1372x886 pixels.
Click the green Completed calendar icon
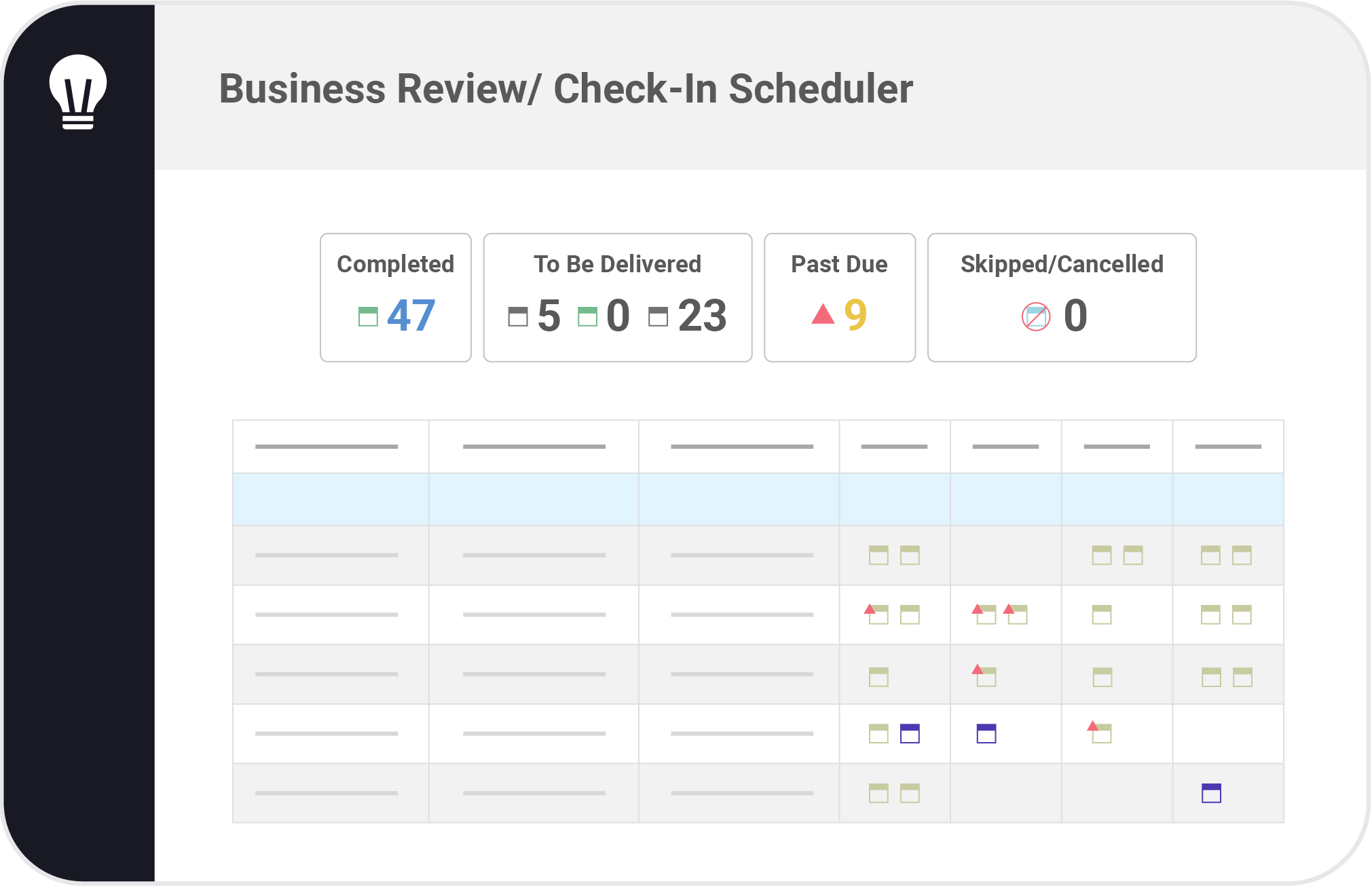click(368, 316)
